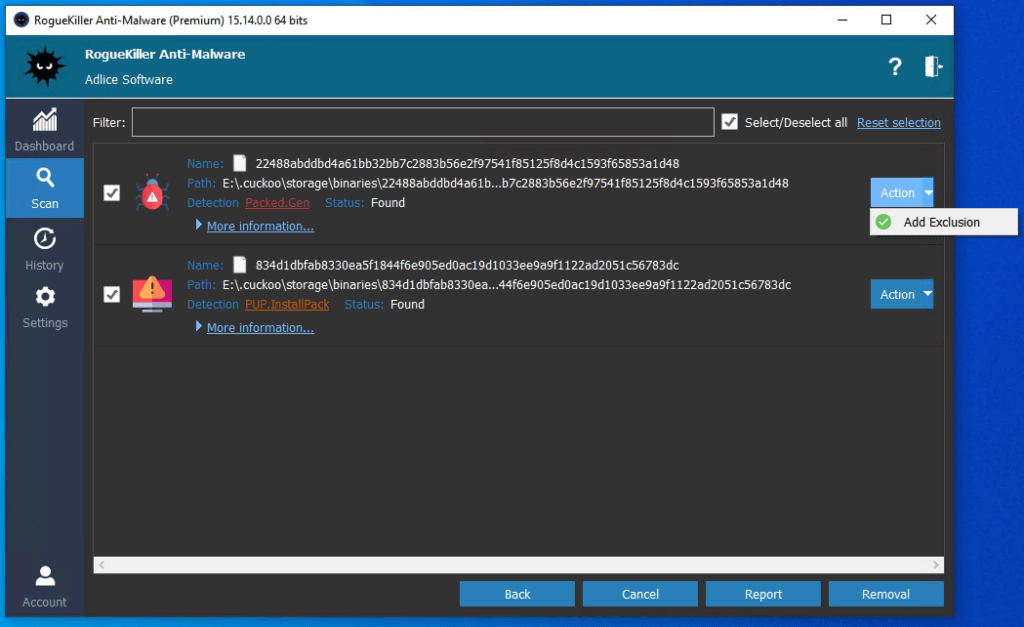Click the red bug Packed.Gen threat icon
This screenshot has width=1024, height=627.
click(152, 193)
